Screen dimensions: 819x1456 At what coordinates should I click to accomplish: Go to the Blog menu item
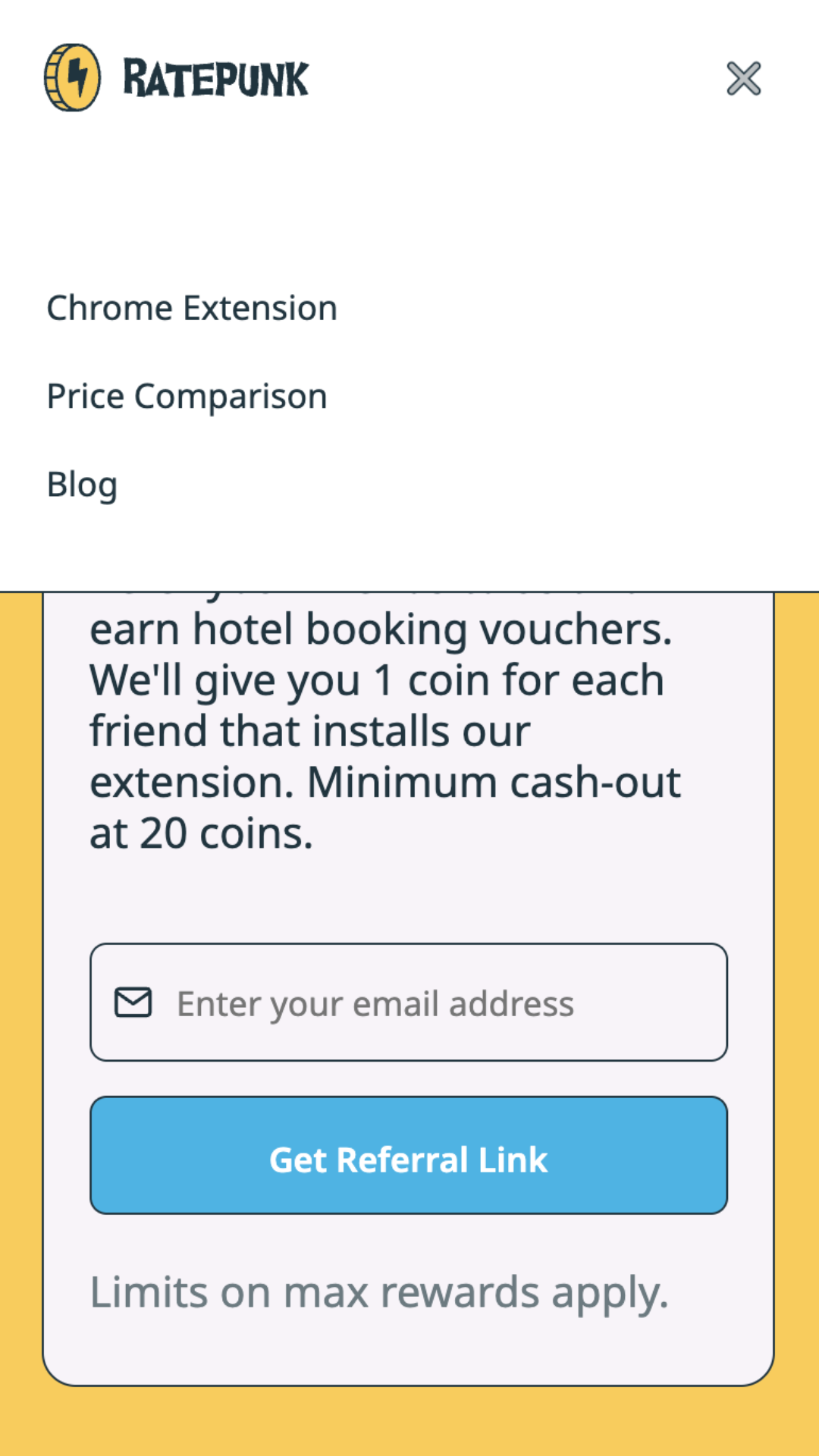click(x=82, y=485)
